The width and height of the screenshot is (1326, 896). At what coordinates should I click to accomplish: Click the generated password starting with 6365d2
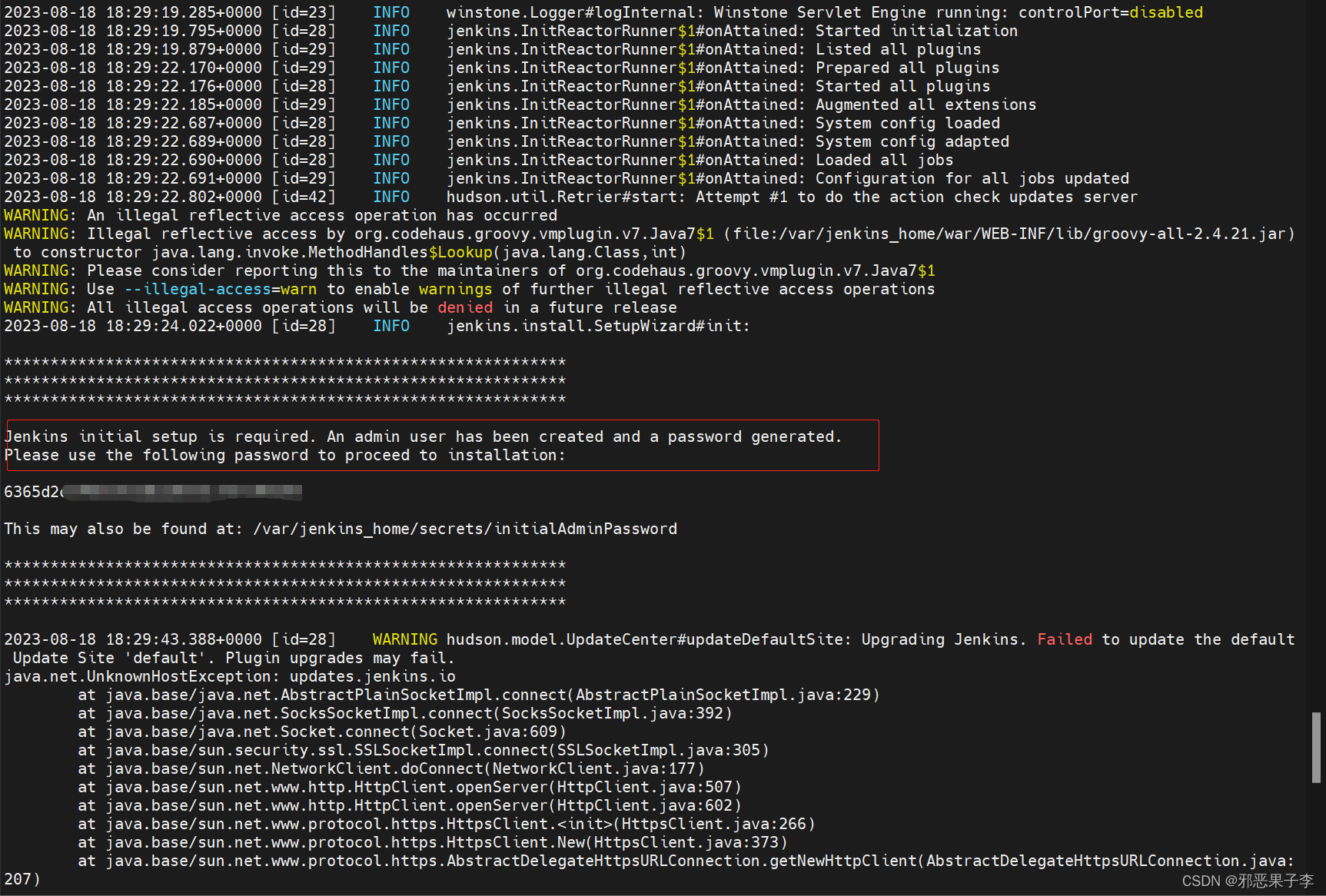(153, 492)
